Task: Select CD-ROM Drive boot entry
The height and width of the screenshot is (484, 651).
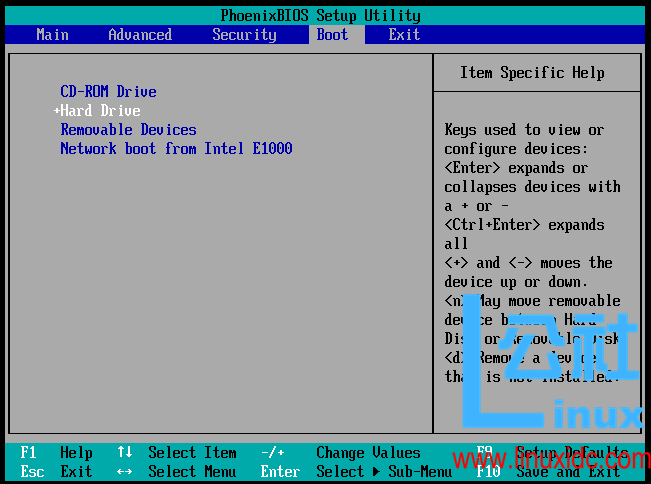Action: tap(108, 91)
